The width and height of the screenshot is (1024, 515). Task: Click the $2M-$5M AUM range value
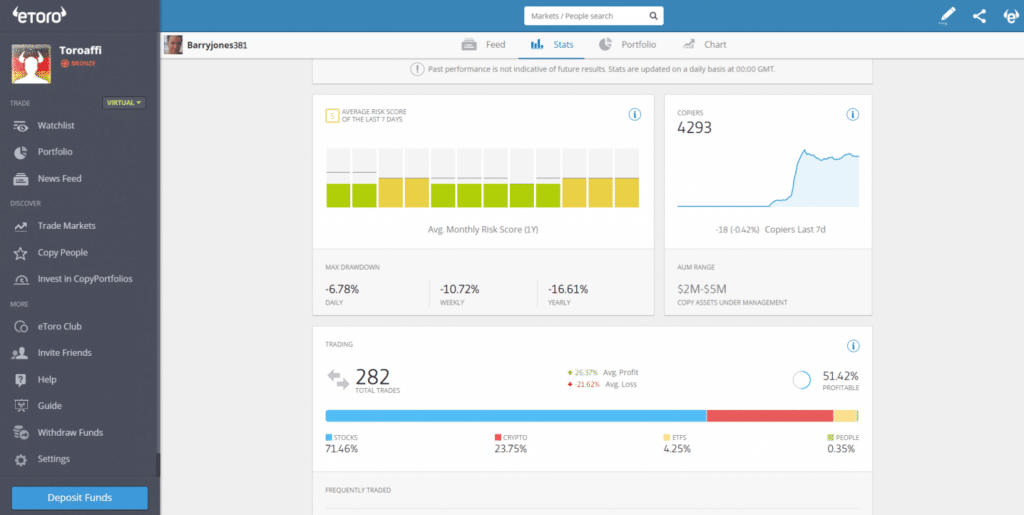(702, 289)
